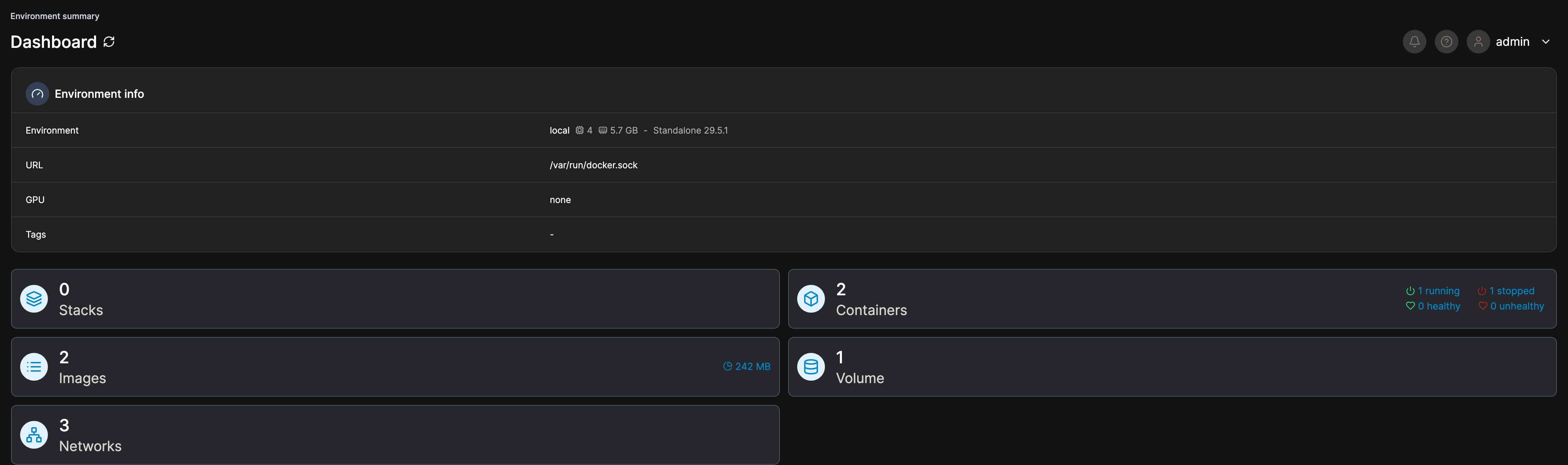Click the '242 MB' images size
Screen dimensions: 1568x465
pyautogui.click(x=752, y=366)
